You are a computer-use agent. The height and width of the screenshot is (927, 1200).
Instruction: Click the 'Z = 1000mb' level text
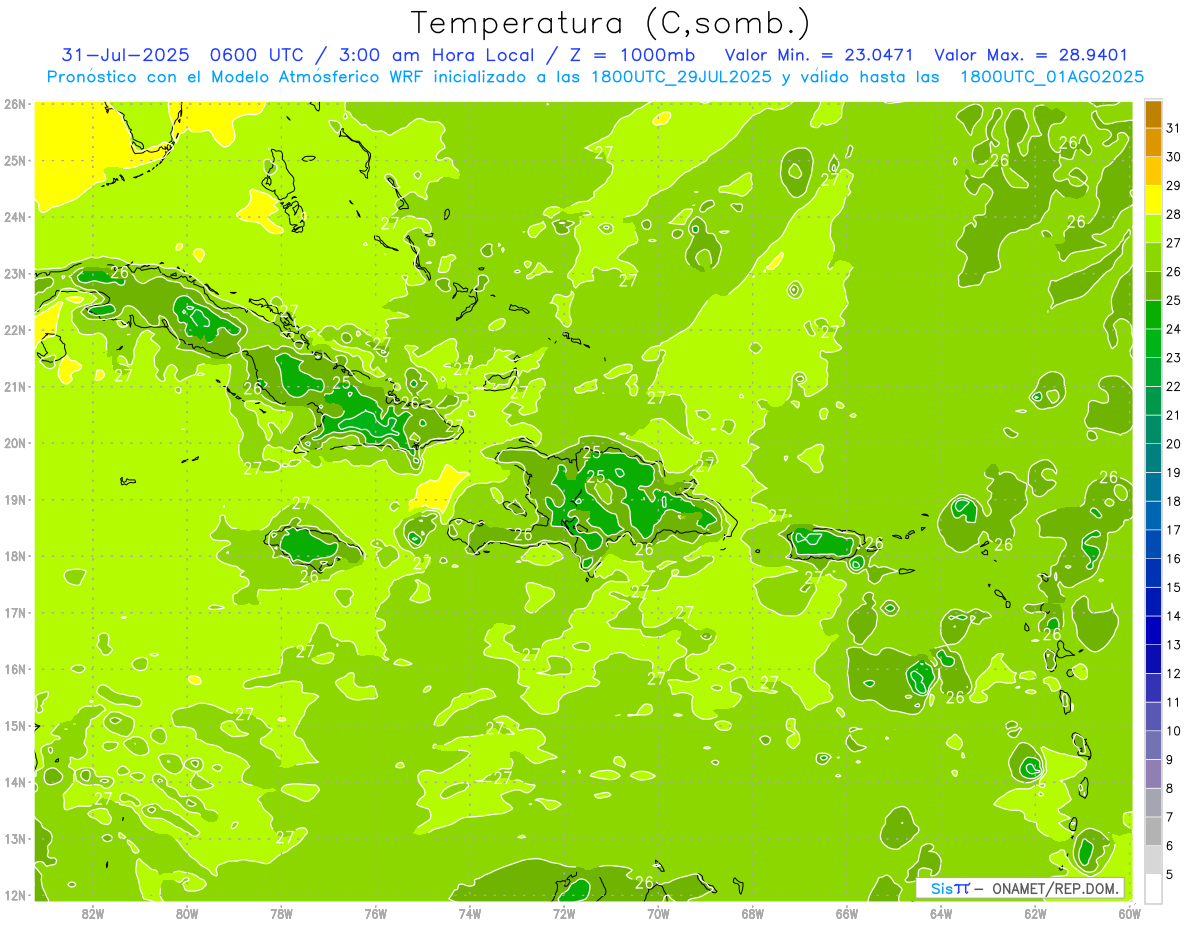(x=633, y=55)
